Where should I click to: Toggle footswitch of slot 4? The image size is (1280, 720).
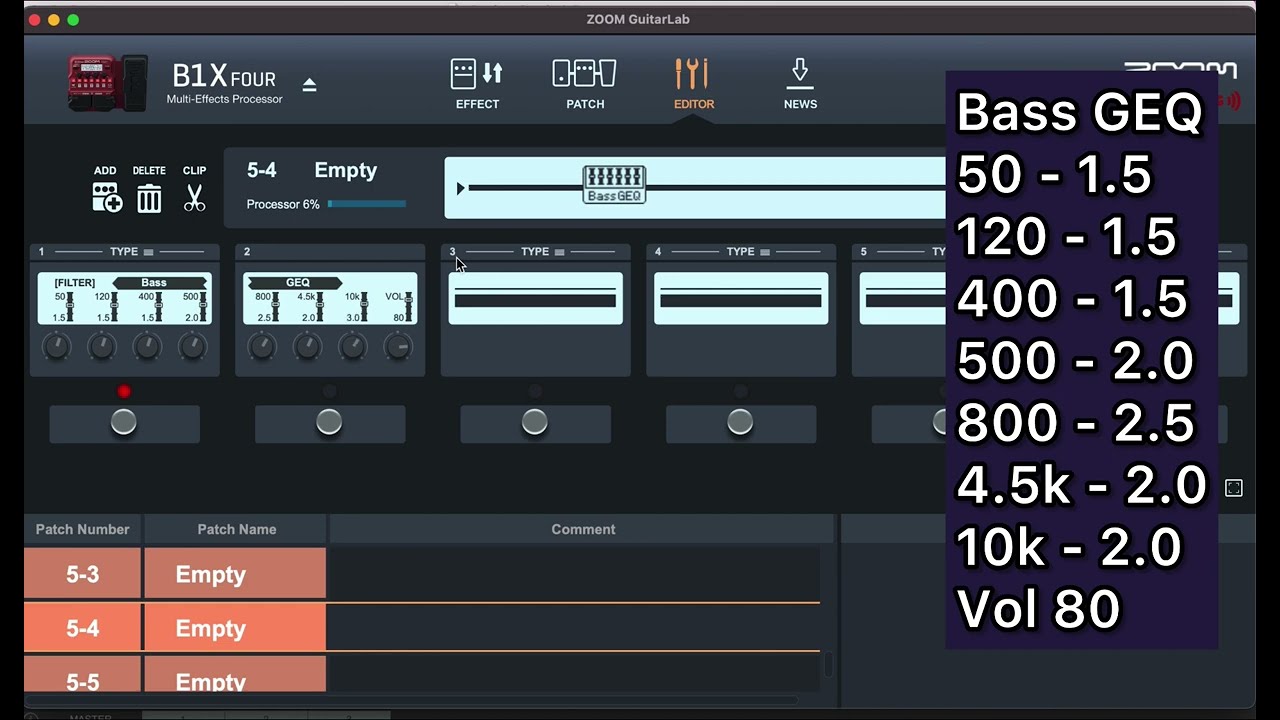click(x=740, y=423)
